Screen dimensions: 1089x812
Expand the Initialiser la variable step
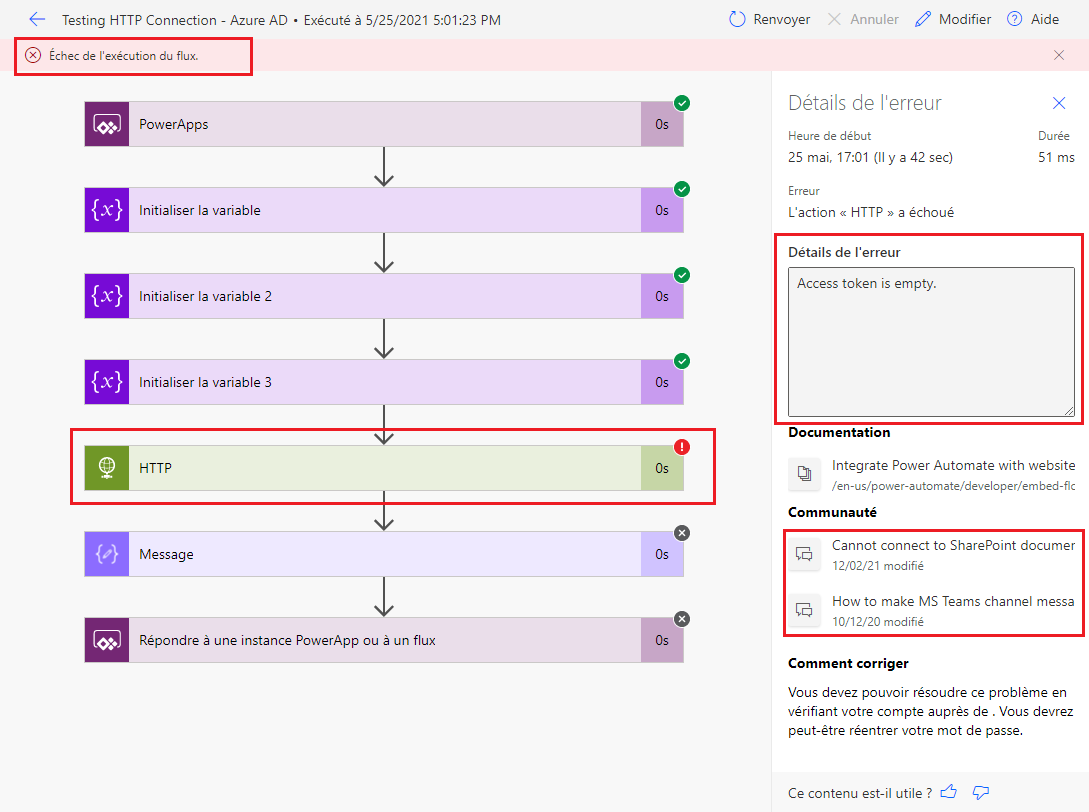tap(384, 210)
